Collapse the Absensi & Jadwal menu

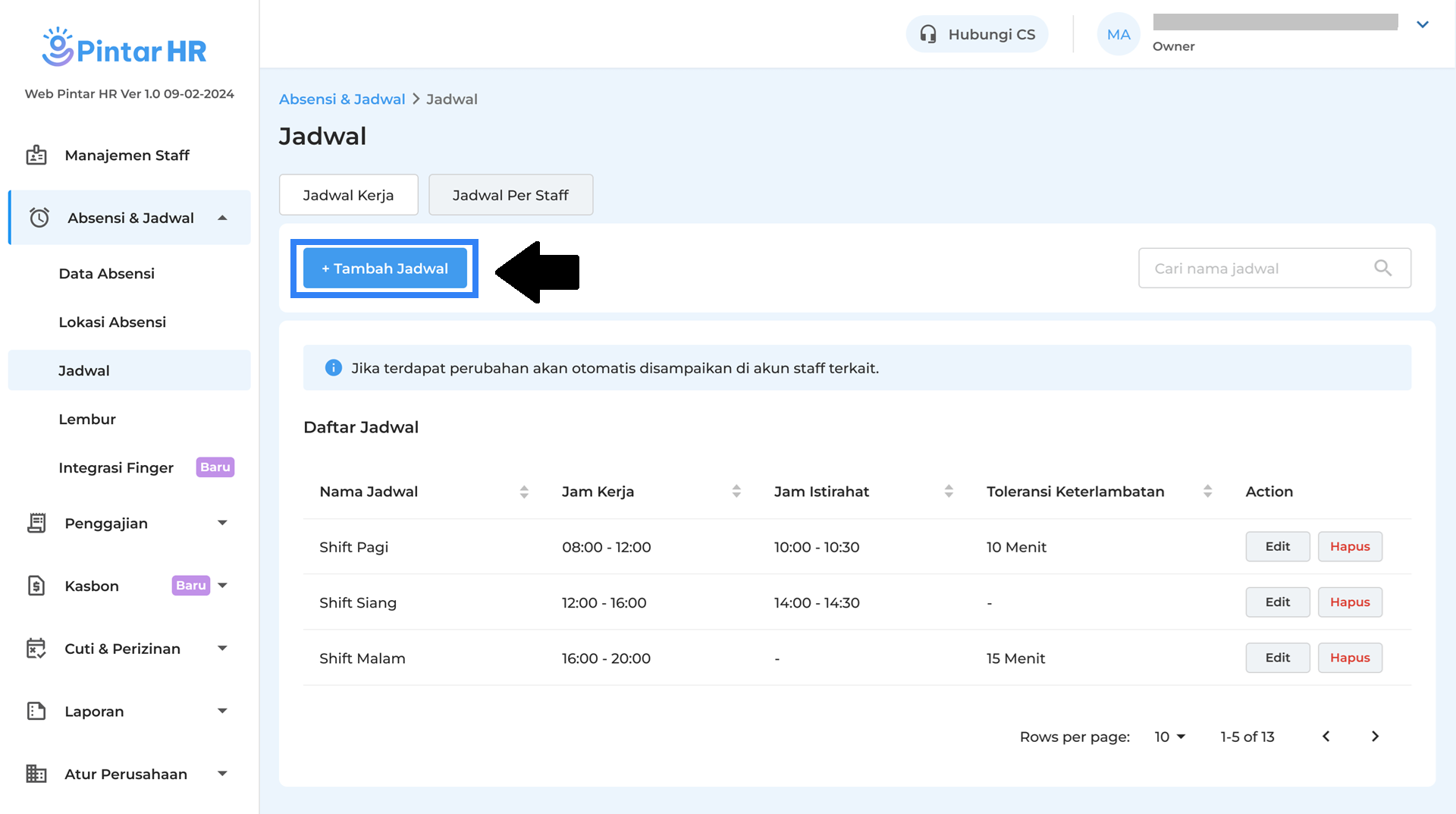tap(222, 218)
